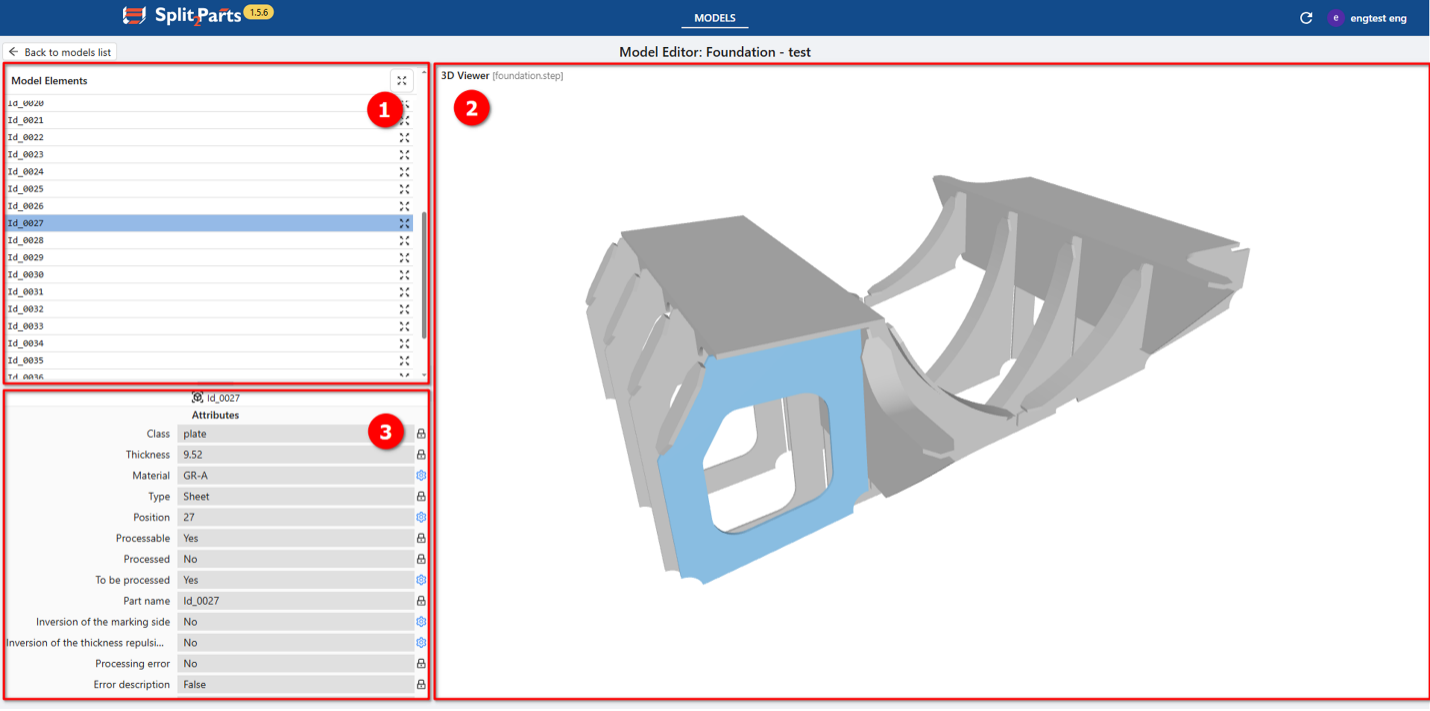The width and height of the screenshot is (1430, 711).
Task: Click the Type Sheet value field
Action: [295, 497]
